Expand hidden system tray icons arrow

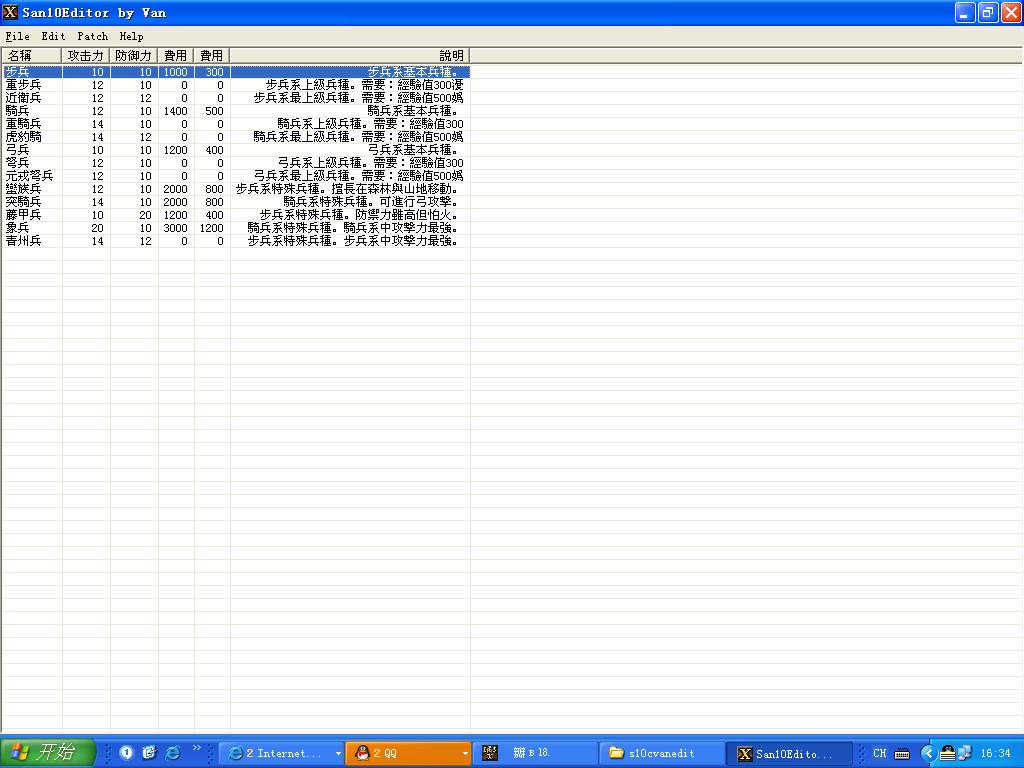[928, 753]
